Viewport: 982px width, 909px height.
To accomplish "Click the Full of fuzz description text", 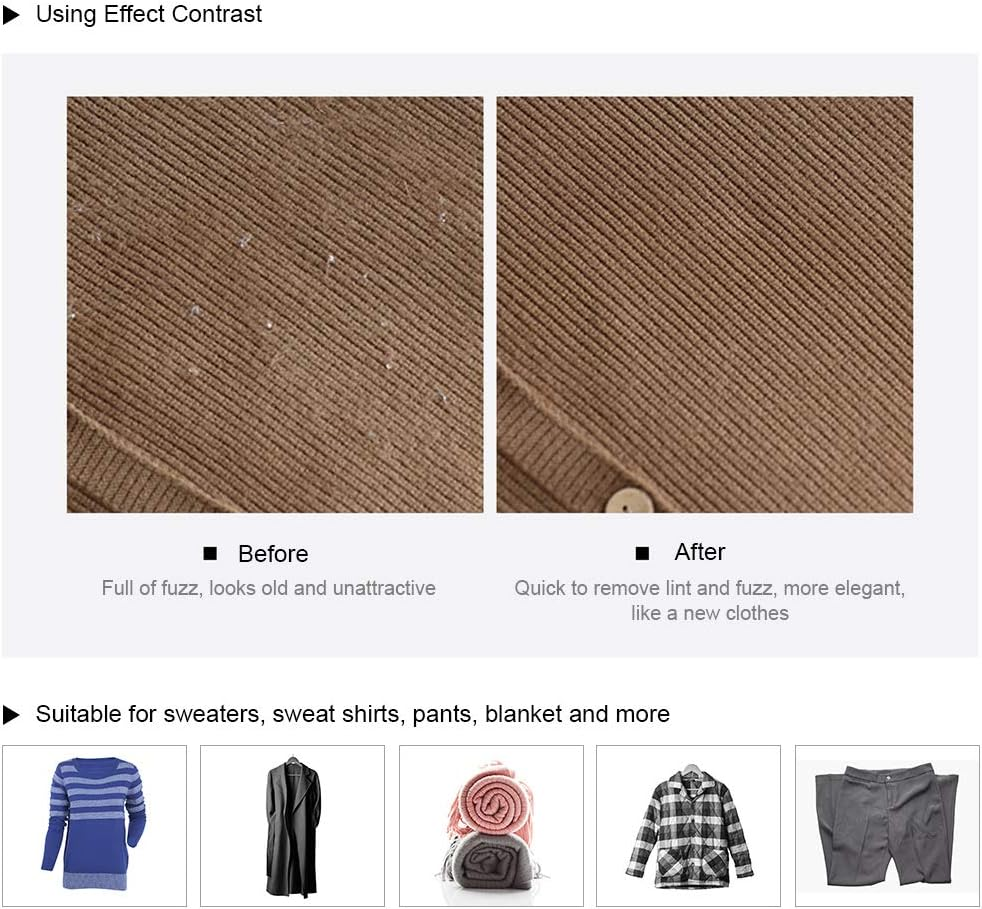I will [269, 588].
